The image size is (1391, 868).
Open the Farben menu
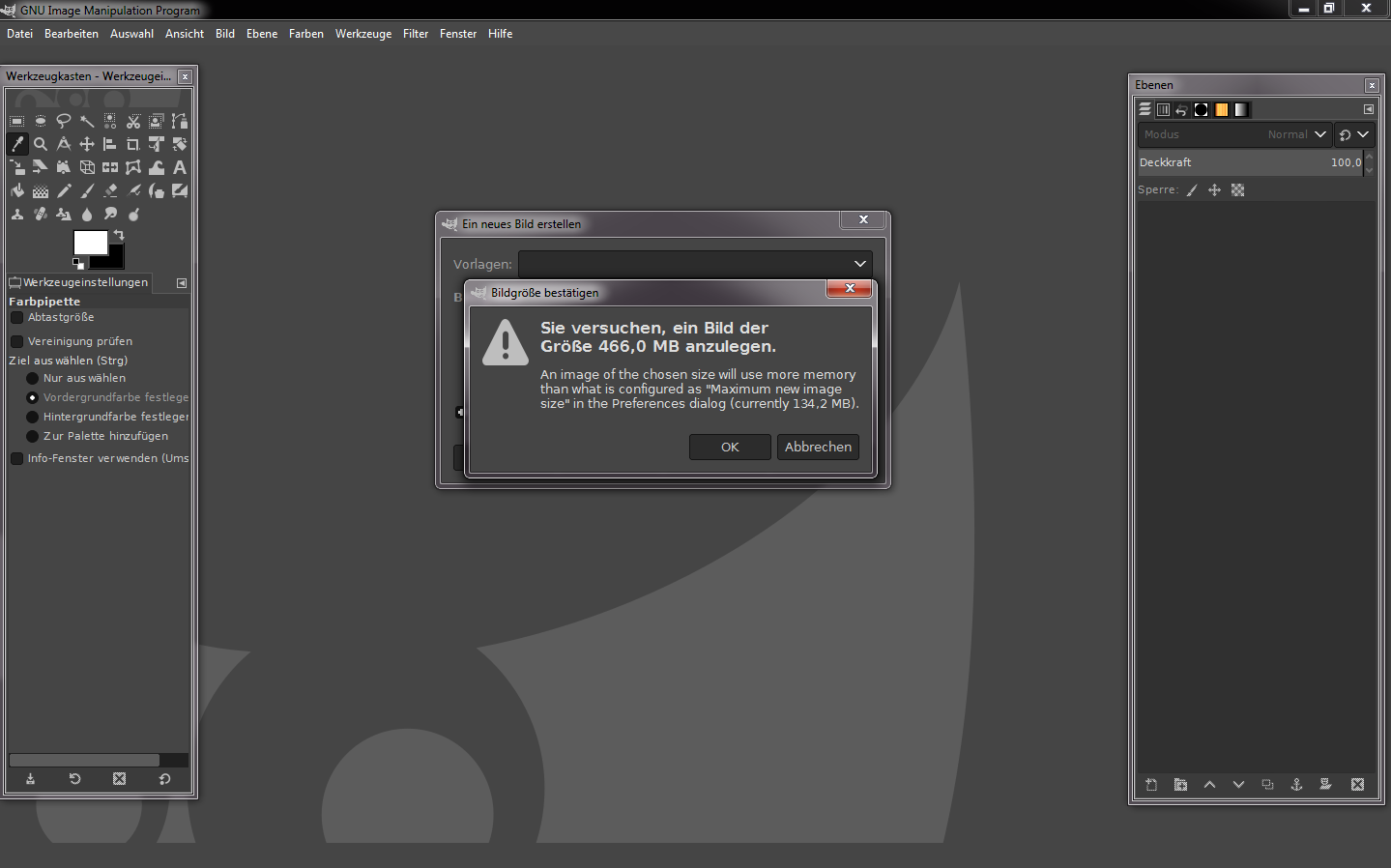click(306, 34)
